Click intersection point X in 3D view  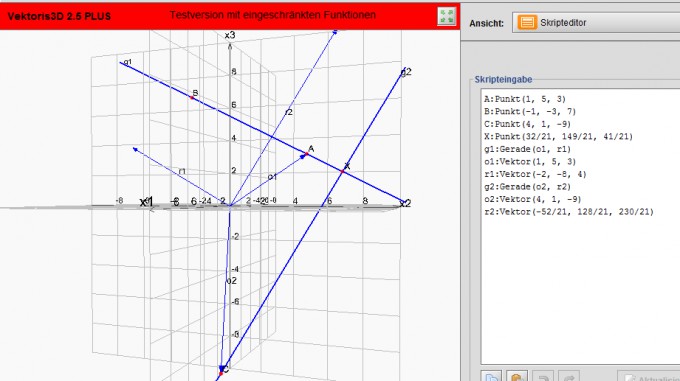[x=342, y=172]
